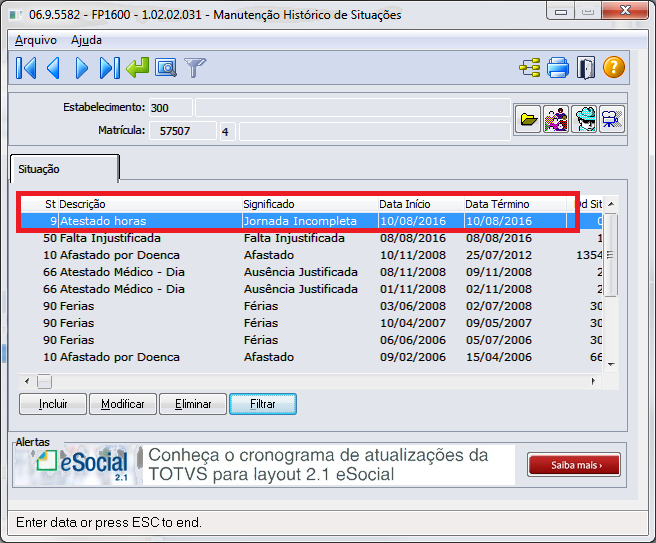Image resolution: width=656 pixels, height=543 pixels.
Task: Click the list's scroll up arrow
Action: coord(611,204)
